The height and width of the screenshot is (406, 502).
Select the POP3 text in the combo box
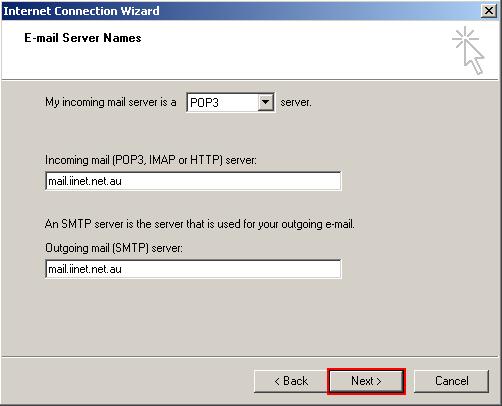tap(204, 102)
